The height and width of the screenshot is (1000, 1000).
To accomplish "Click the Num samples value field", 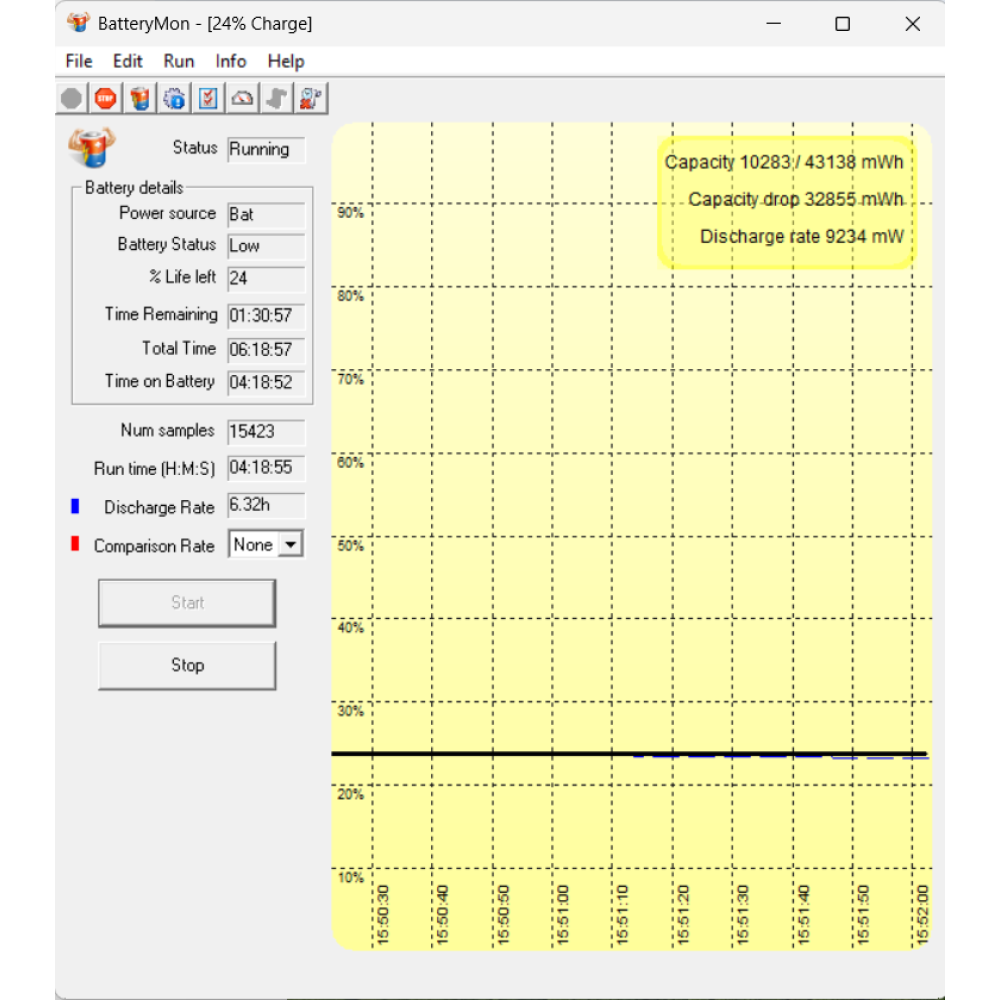I will point(265,432).
